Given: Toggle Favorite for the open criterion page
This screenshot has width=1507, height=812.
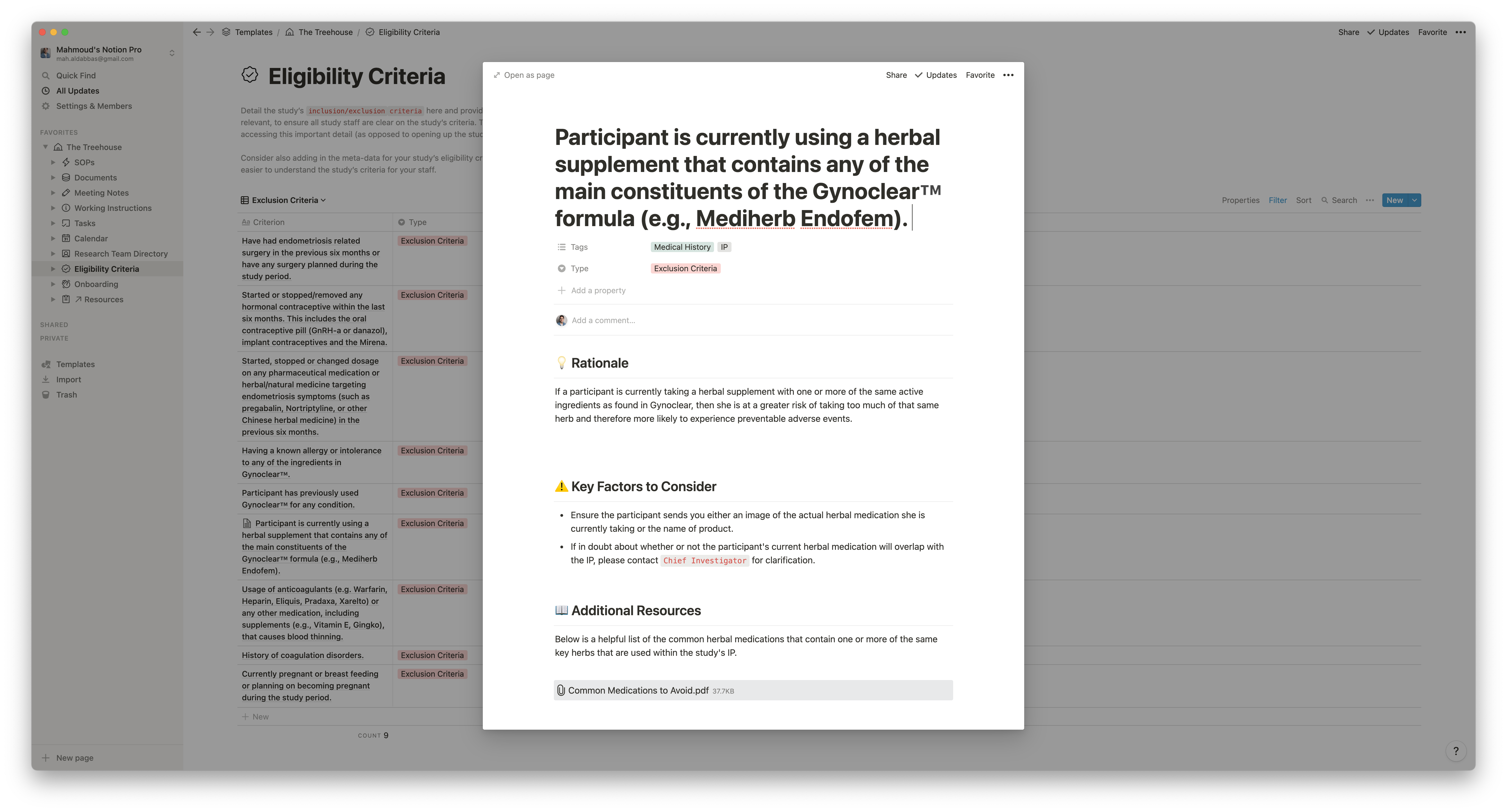Looking at the screenshot, I should (980, 75).
